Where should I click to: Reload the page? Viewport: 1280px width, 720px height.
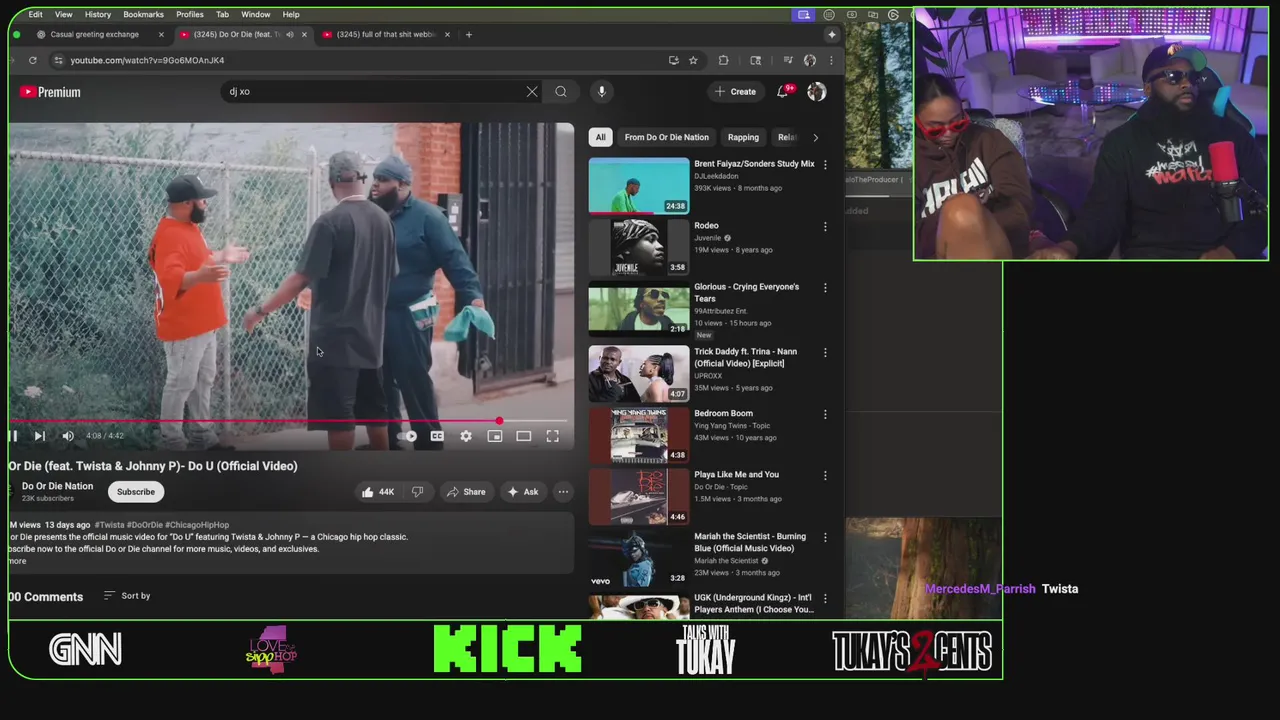(32, 60)
